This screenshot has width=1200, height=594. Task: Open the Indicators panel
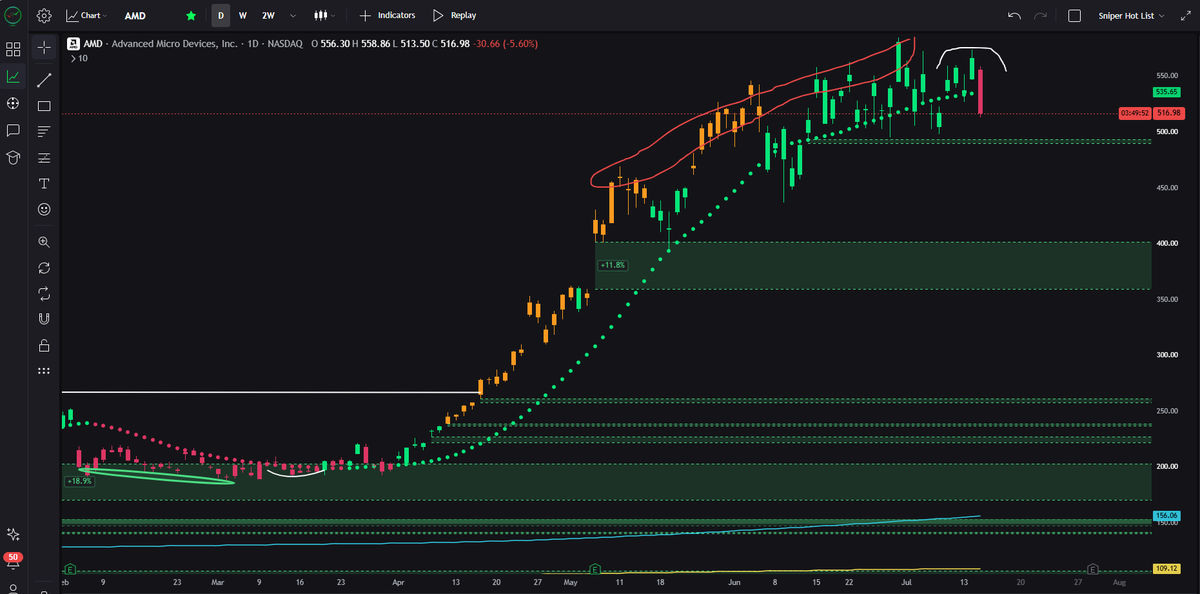point(387,16)
